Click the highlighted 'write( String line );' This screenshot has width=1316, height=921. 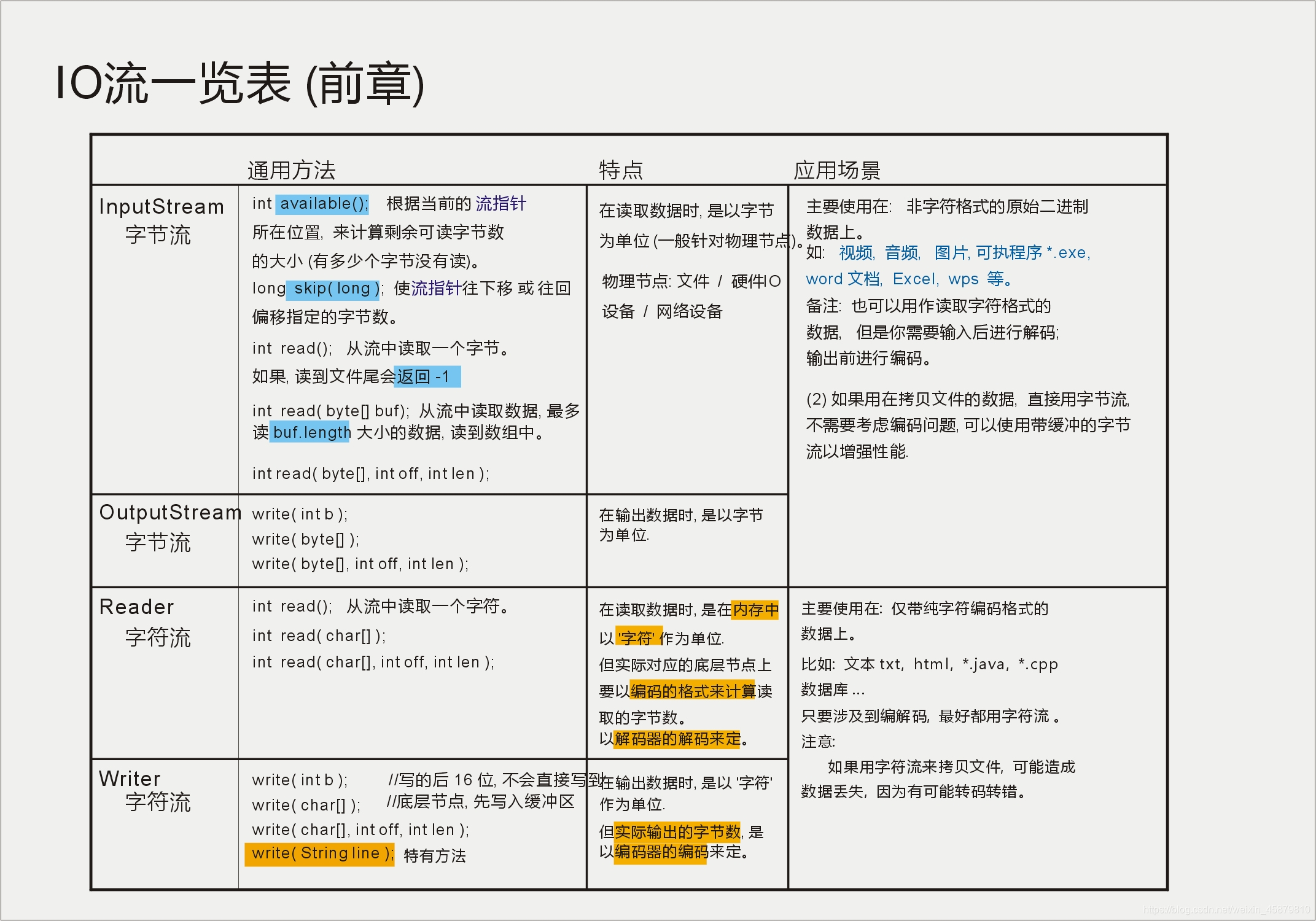[319, 854]
